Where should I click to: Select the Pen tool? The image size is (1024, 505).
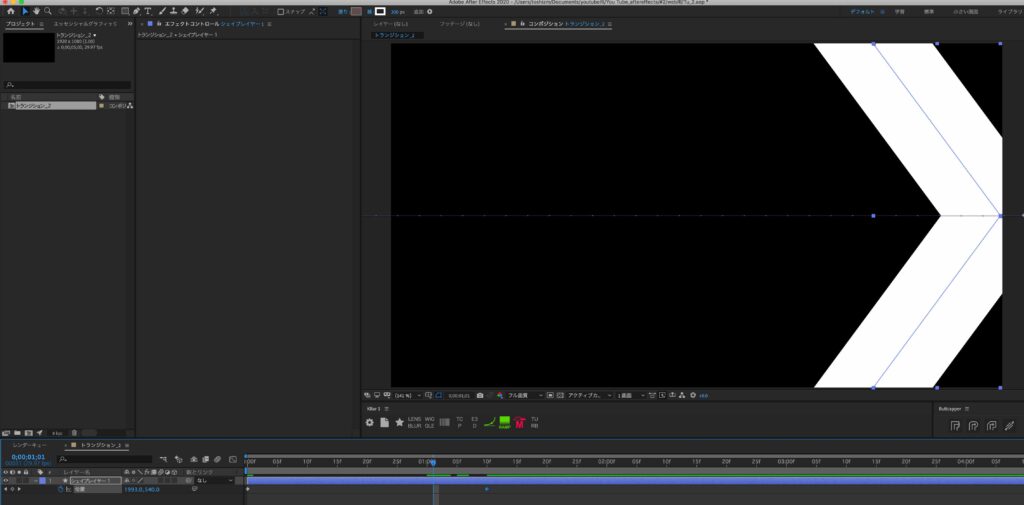click(x=136, y=11)
